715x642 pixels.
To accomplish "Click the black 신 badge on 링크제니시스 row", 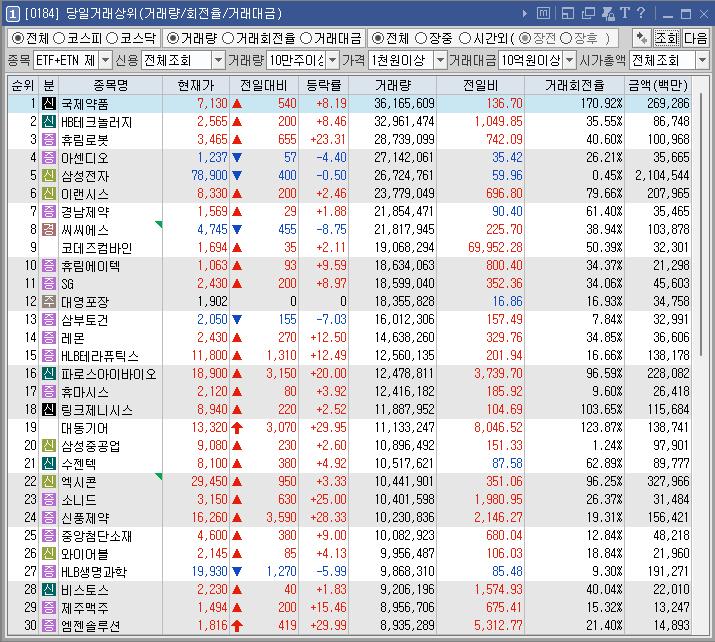I will (x=49, y=409).
